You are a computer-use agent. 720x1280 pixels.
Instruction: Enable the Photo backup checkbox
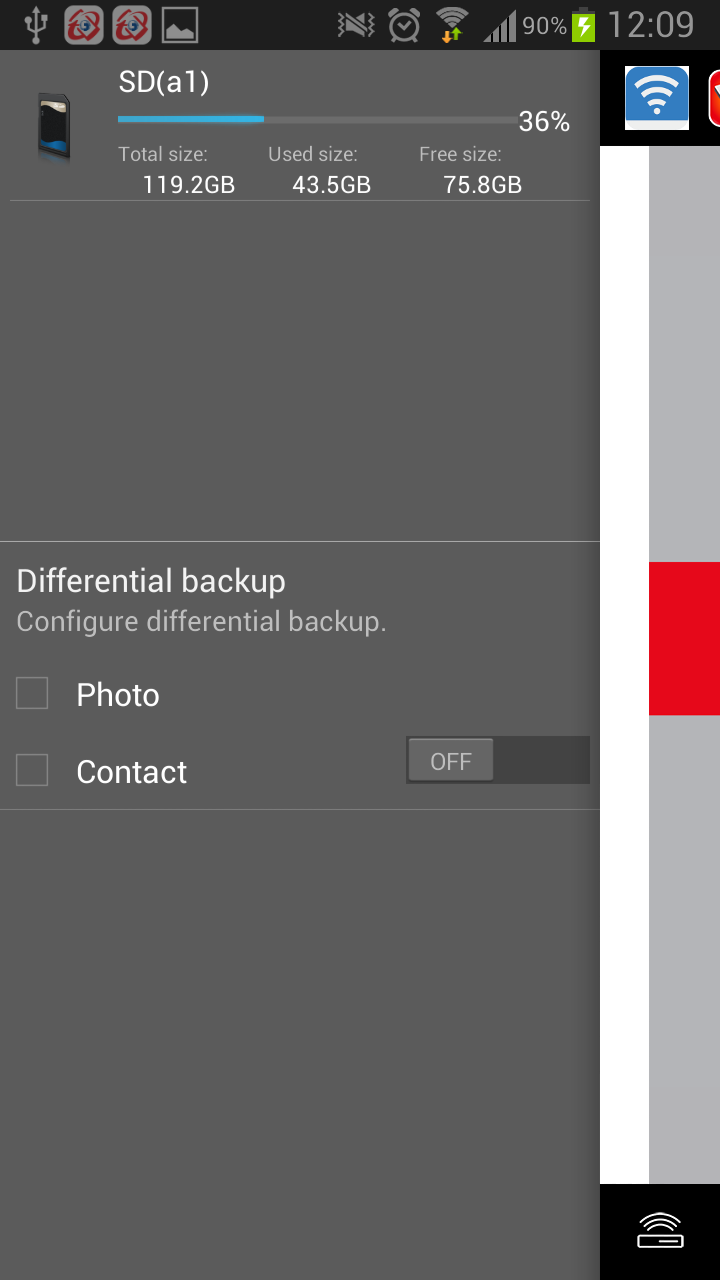click(x=32, y=694)
